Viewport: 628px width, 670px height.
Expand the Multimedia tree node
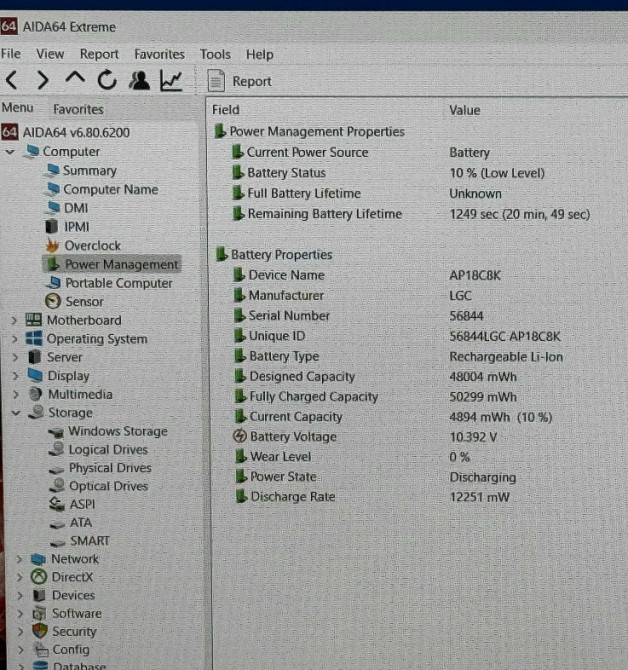pos(16,394)
